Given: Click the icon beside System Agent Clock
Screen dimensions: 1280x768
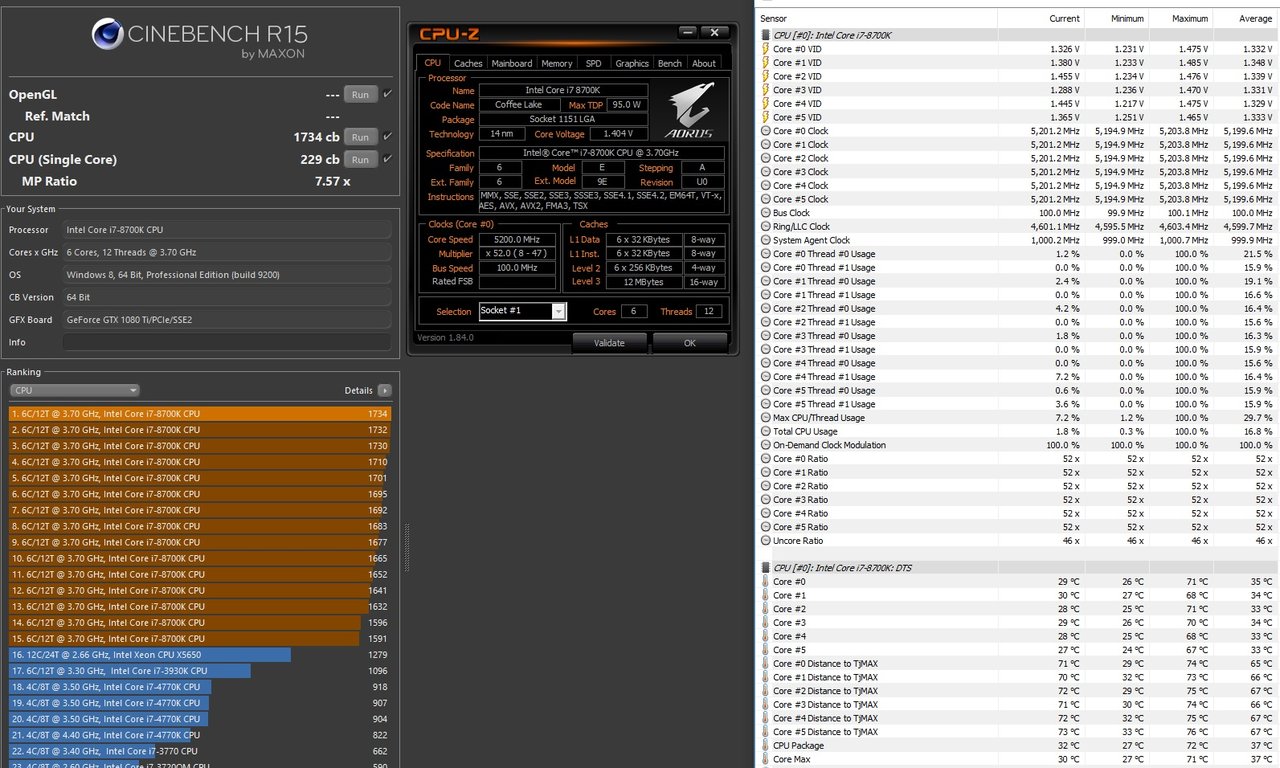Looking at the screenshot, I should click(x=766, y=240).
